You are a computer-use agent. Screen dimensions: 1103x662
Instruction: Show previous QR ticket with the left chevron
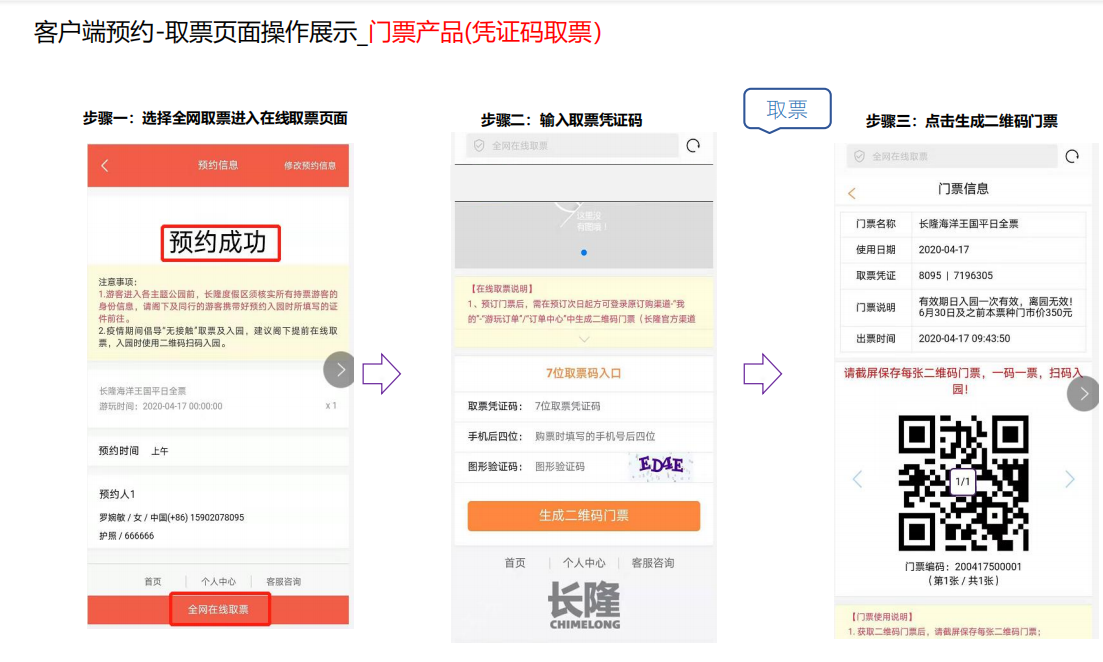pos(857,479)
